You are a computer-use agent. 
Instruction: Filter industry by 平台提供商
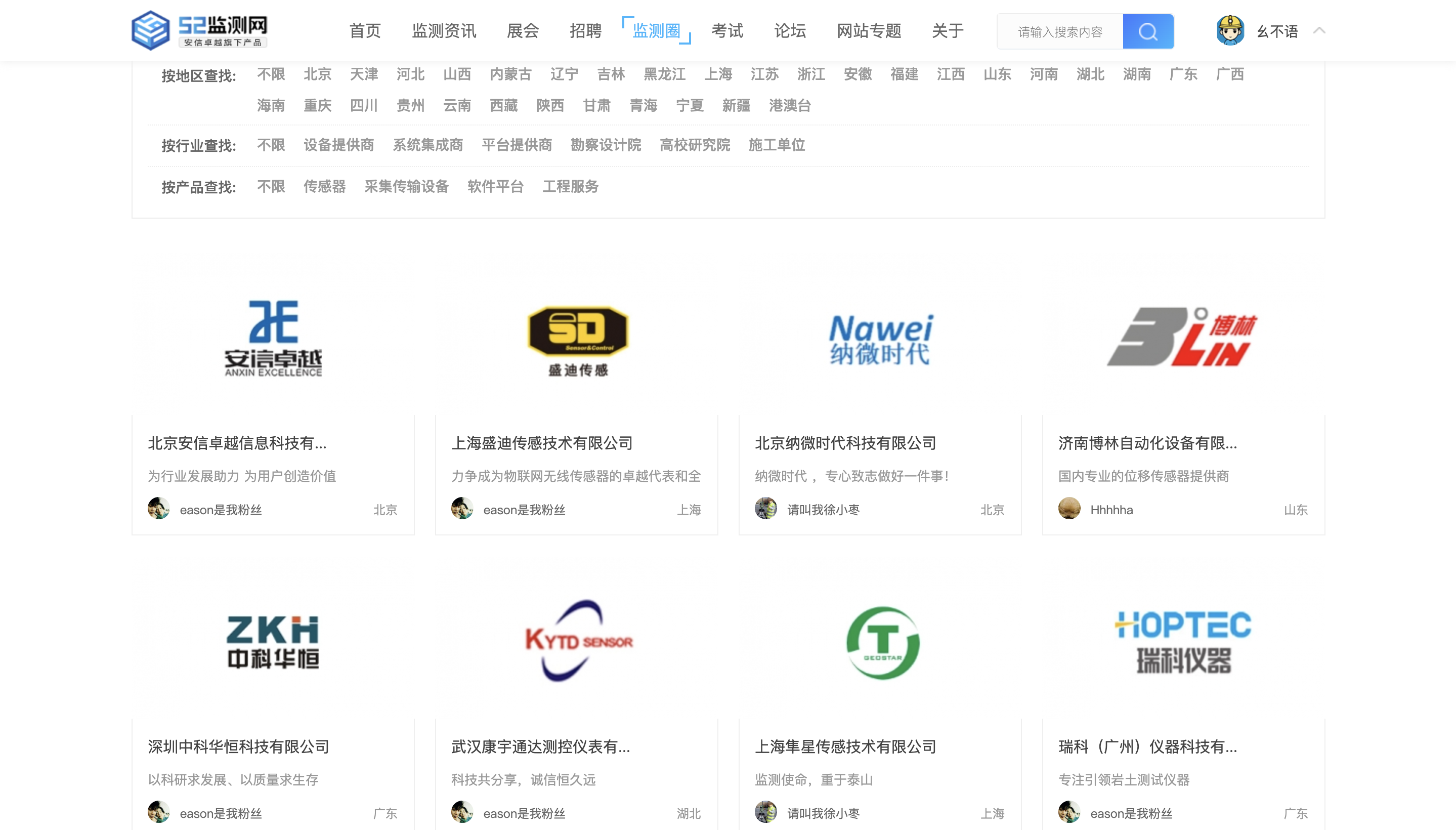click(517, 145)
